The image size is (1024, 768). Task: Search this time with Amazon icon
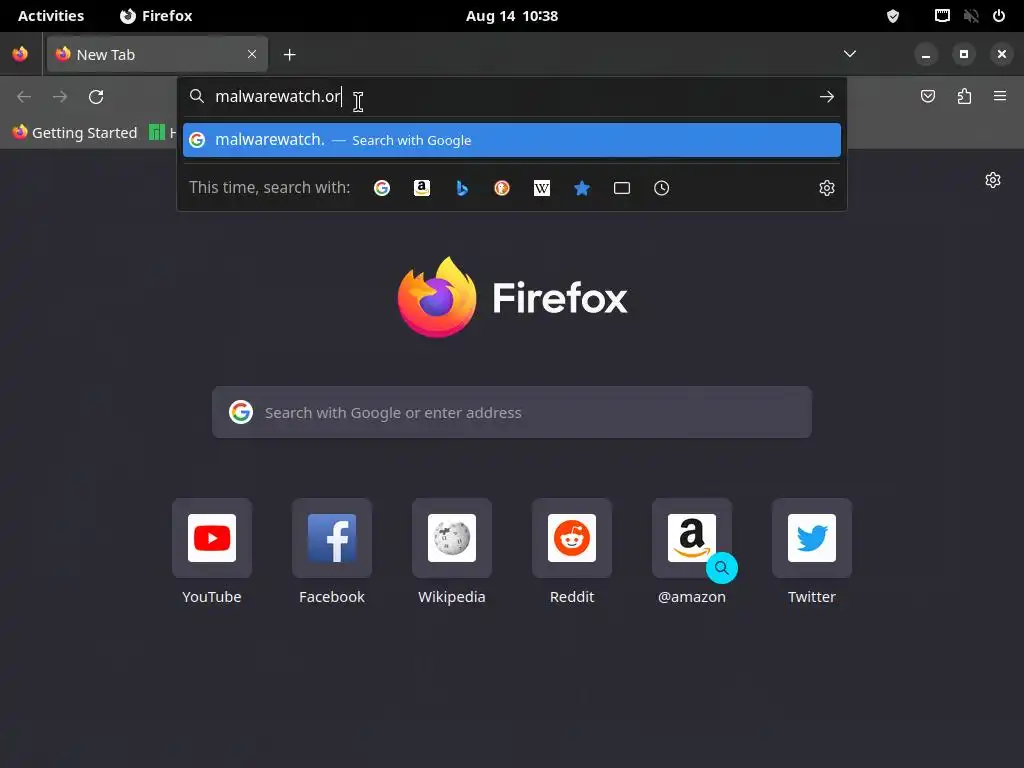tap(422, 188)
